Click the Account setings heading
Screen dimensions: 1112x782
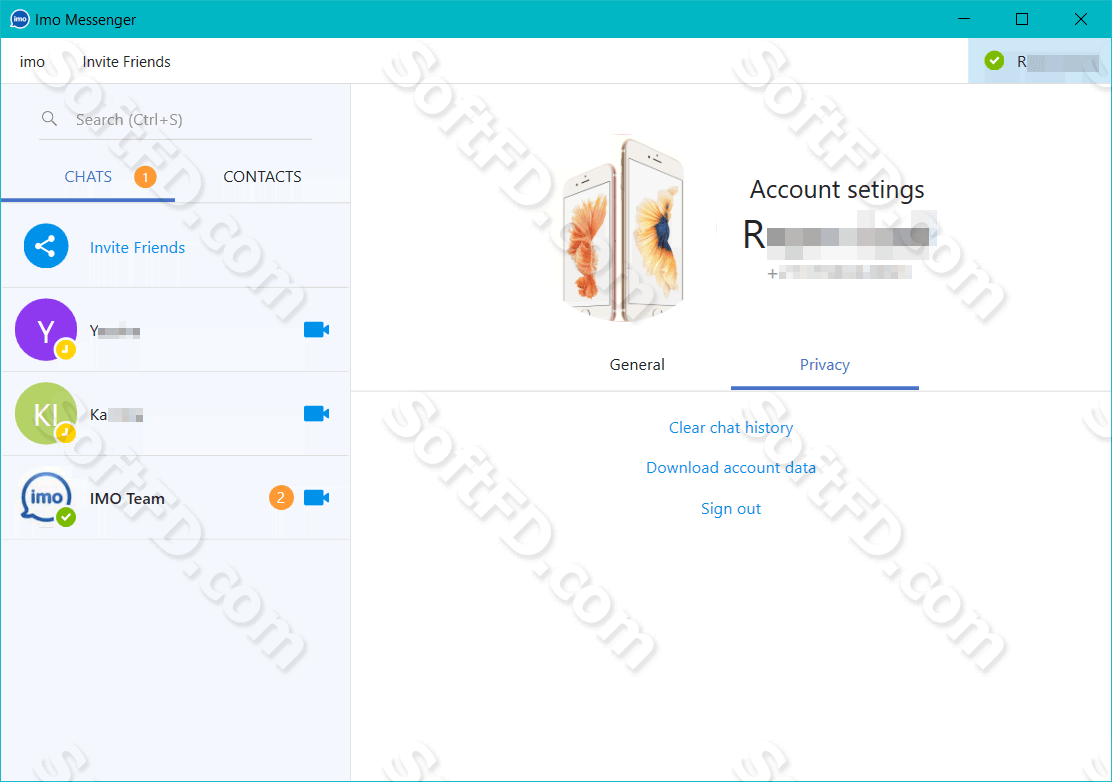coord(837,189)
